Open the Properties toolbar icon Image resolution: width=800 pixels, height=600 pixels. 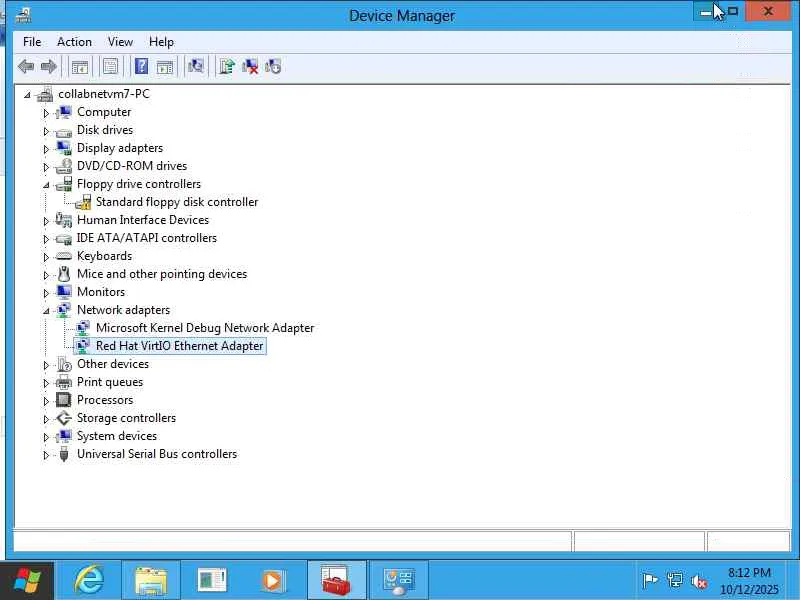tap(110, 66)
